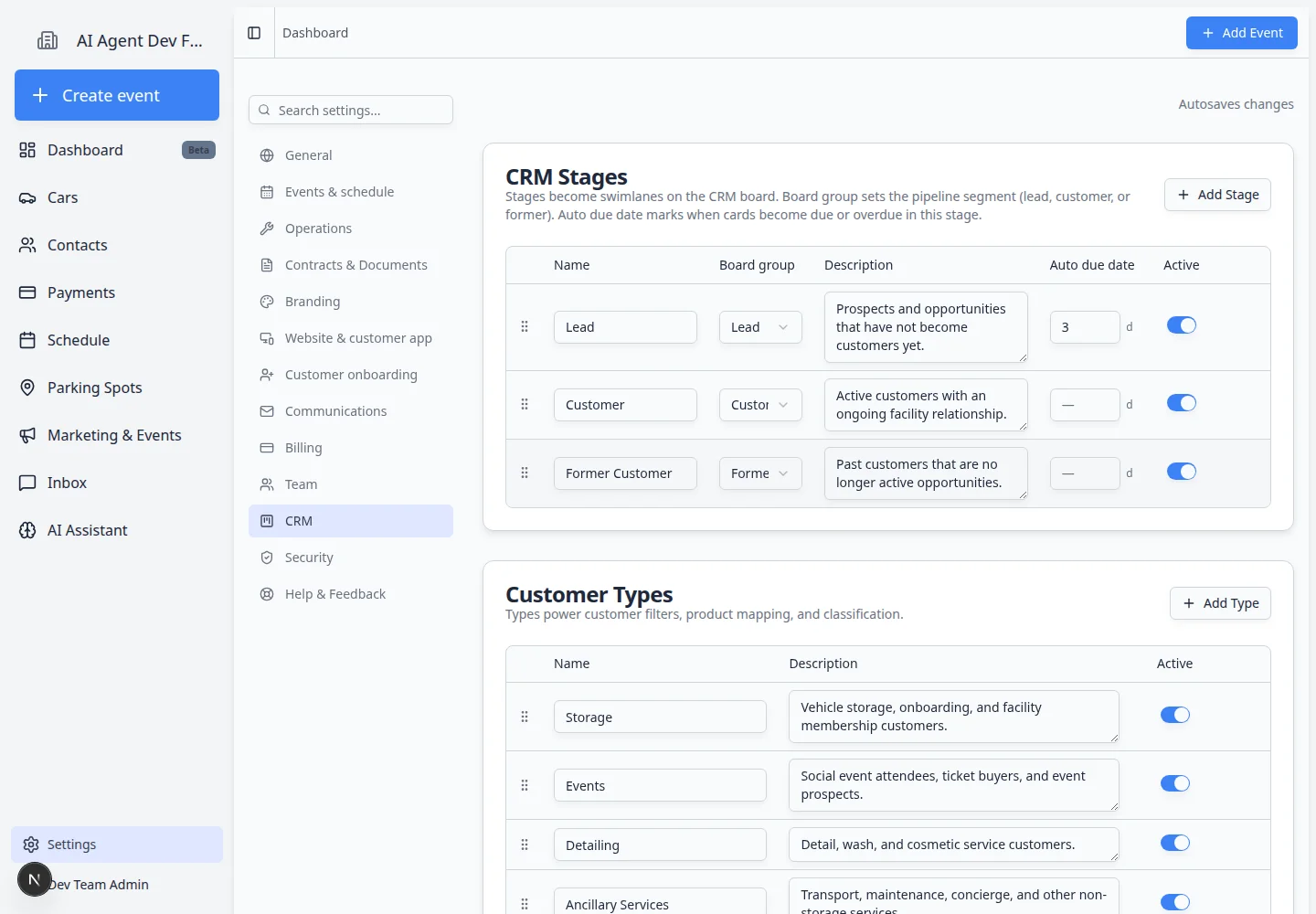Click the Customer auto due date field
Screen dimensions: 1316x914
pos(1085,405)
